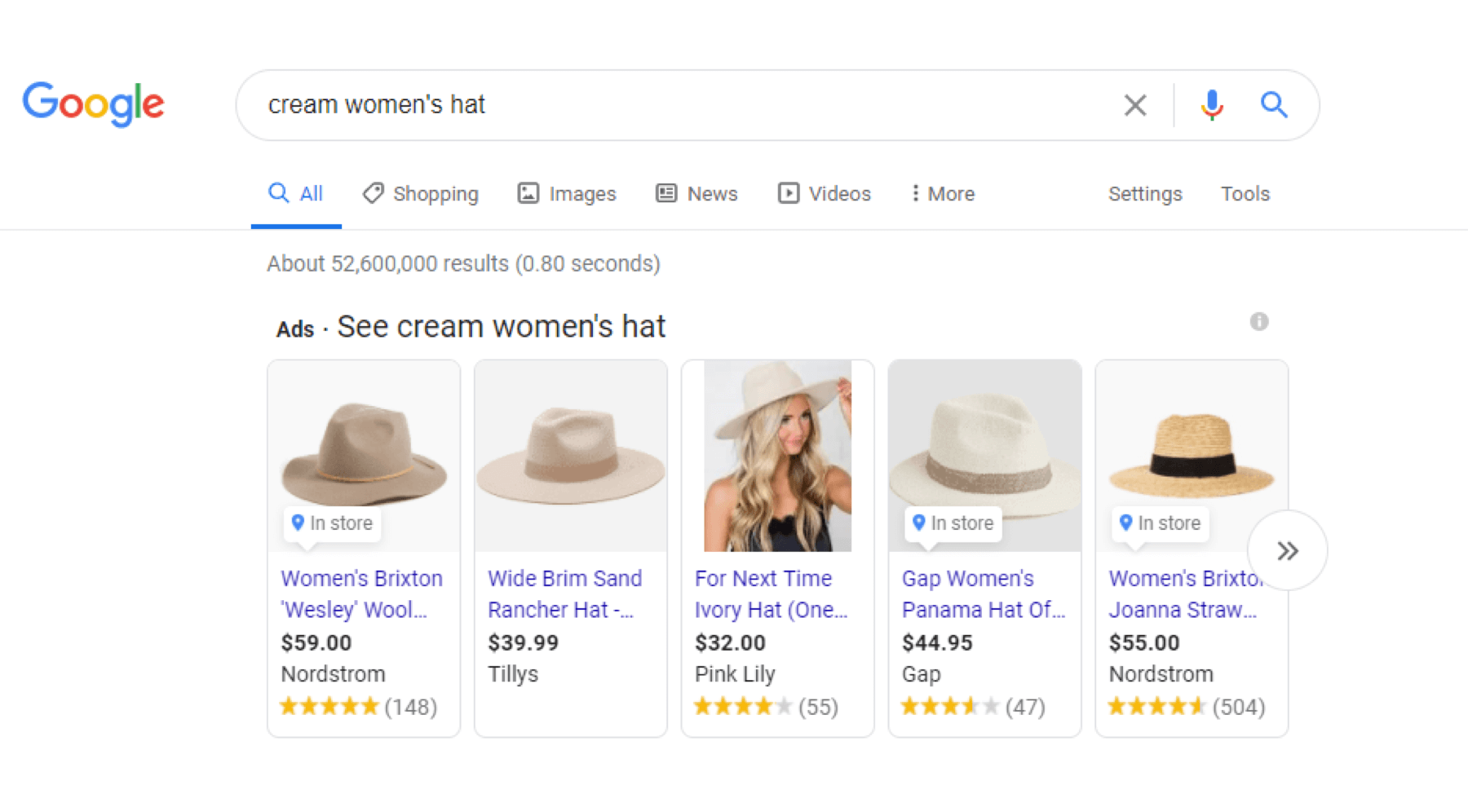Select the Pink Lily ivory hat photo

click(777, 456)
